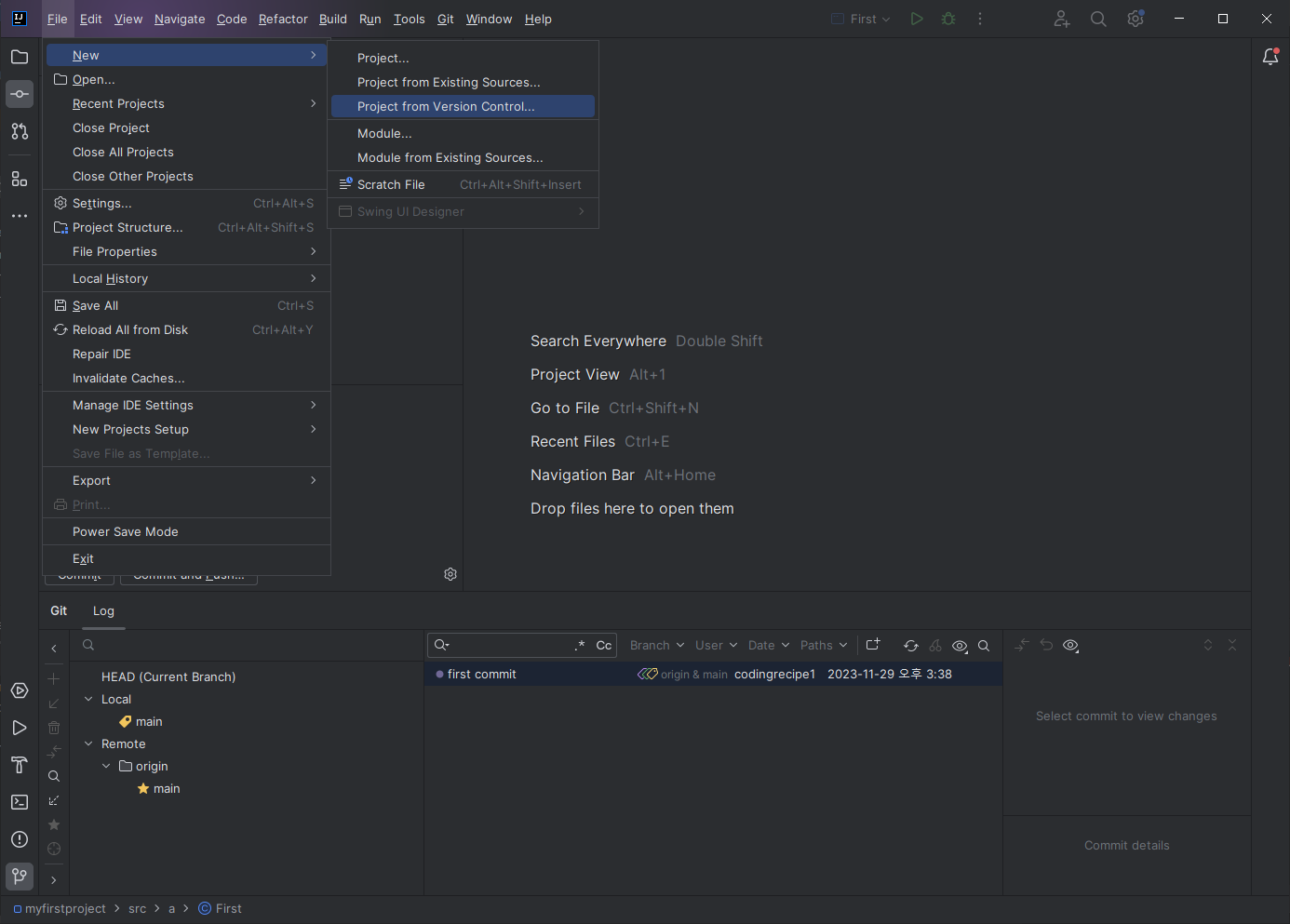Open the Branch filter dropdown

pyautogui.click(x=656, y=645)
